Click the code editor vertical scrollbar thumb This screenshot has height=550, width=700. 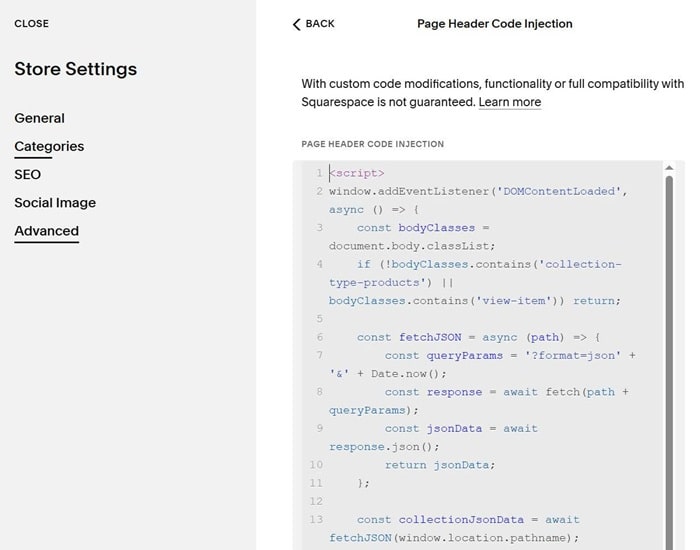tap(669, 360)
